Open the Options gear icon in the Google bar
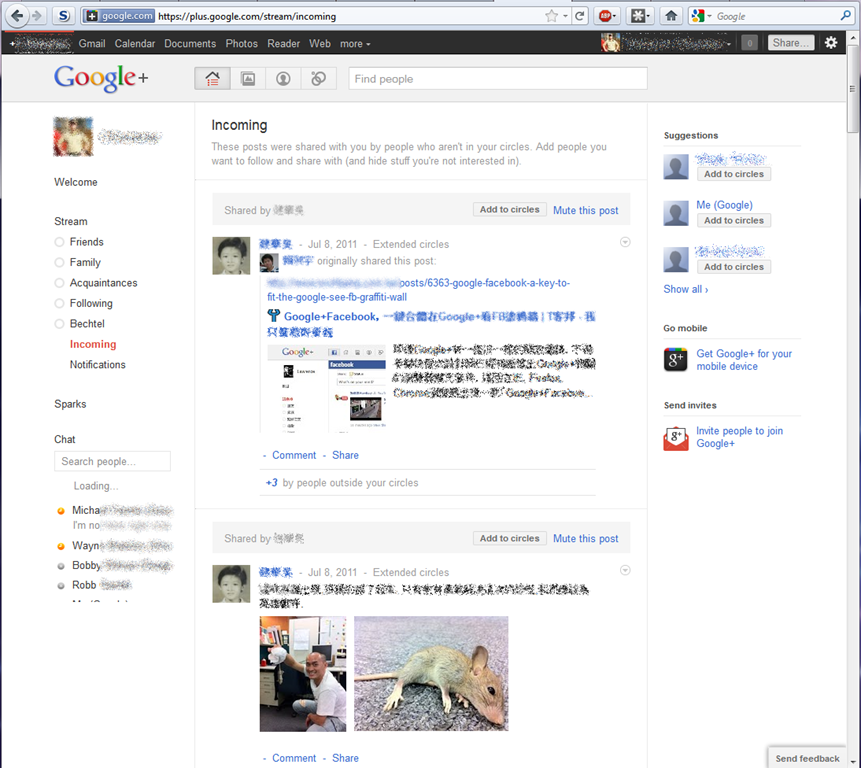 (831, 42)
